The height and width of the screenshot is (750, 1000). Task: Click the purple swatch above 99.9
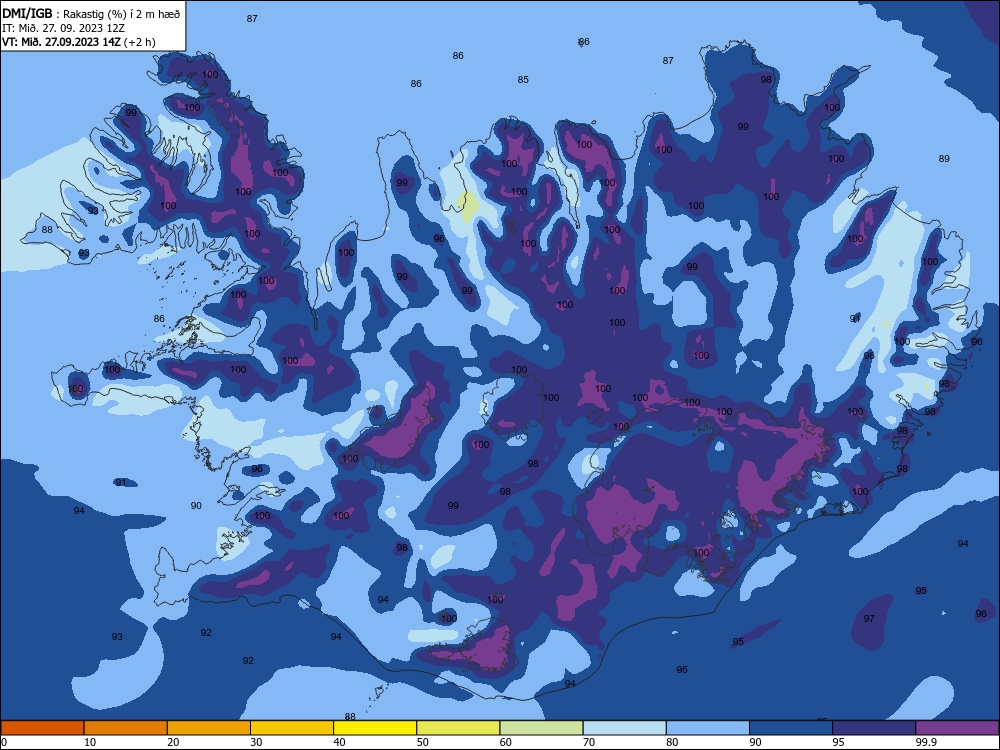957,728
